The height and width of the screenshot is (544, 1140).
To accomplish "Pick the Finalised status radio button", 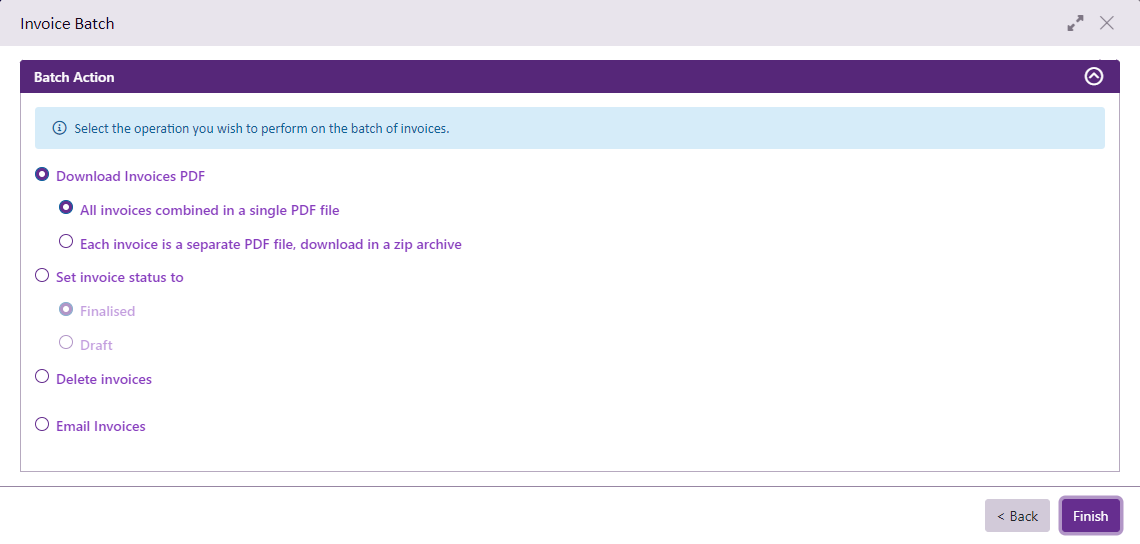I will pos(66,309).
